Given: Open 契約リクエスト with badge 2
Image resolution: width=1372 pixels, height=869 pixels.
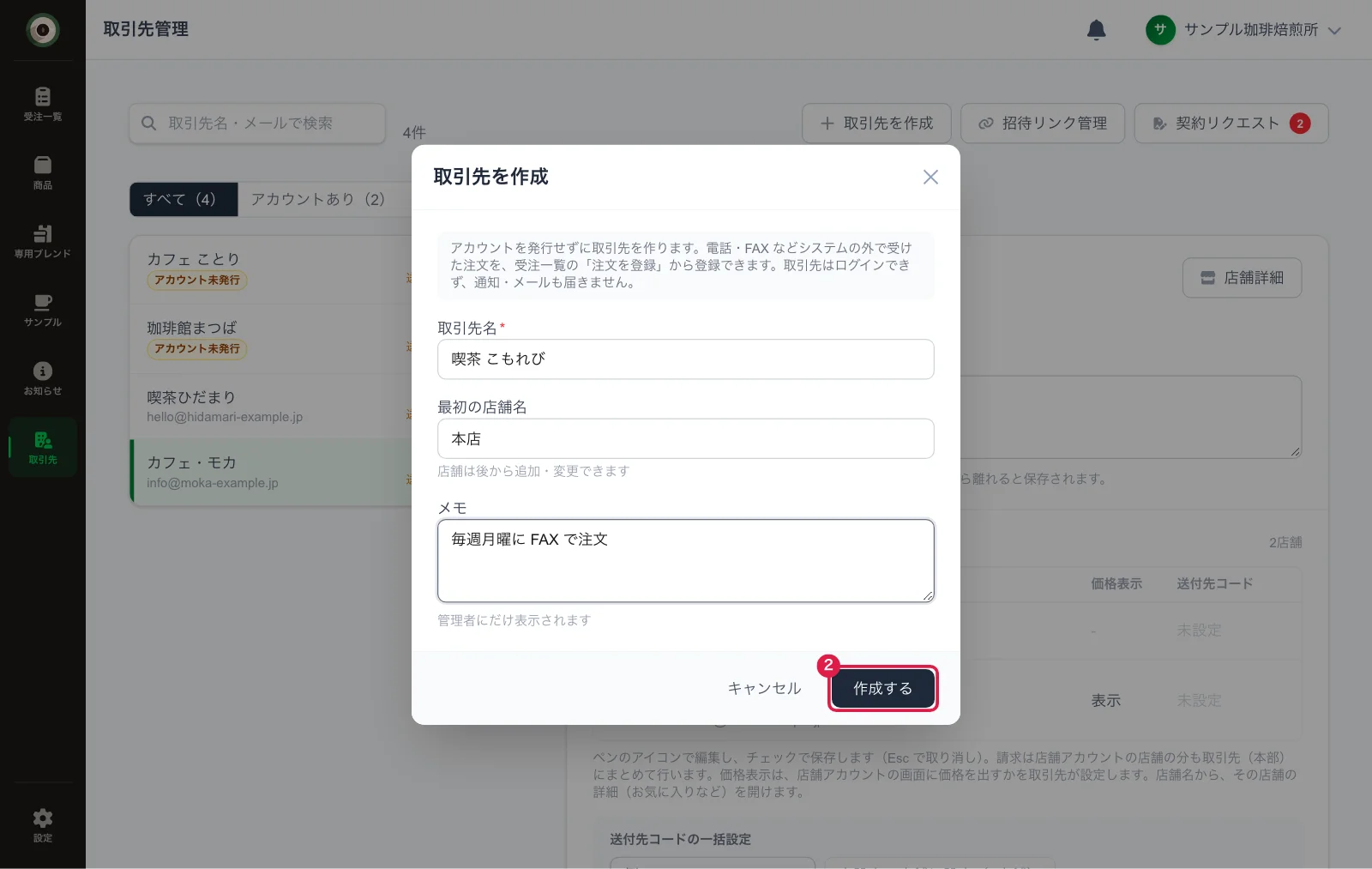Looking at the screenshot, I should [1231, 124].
